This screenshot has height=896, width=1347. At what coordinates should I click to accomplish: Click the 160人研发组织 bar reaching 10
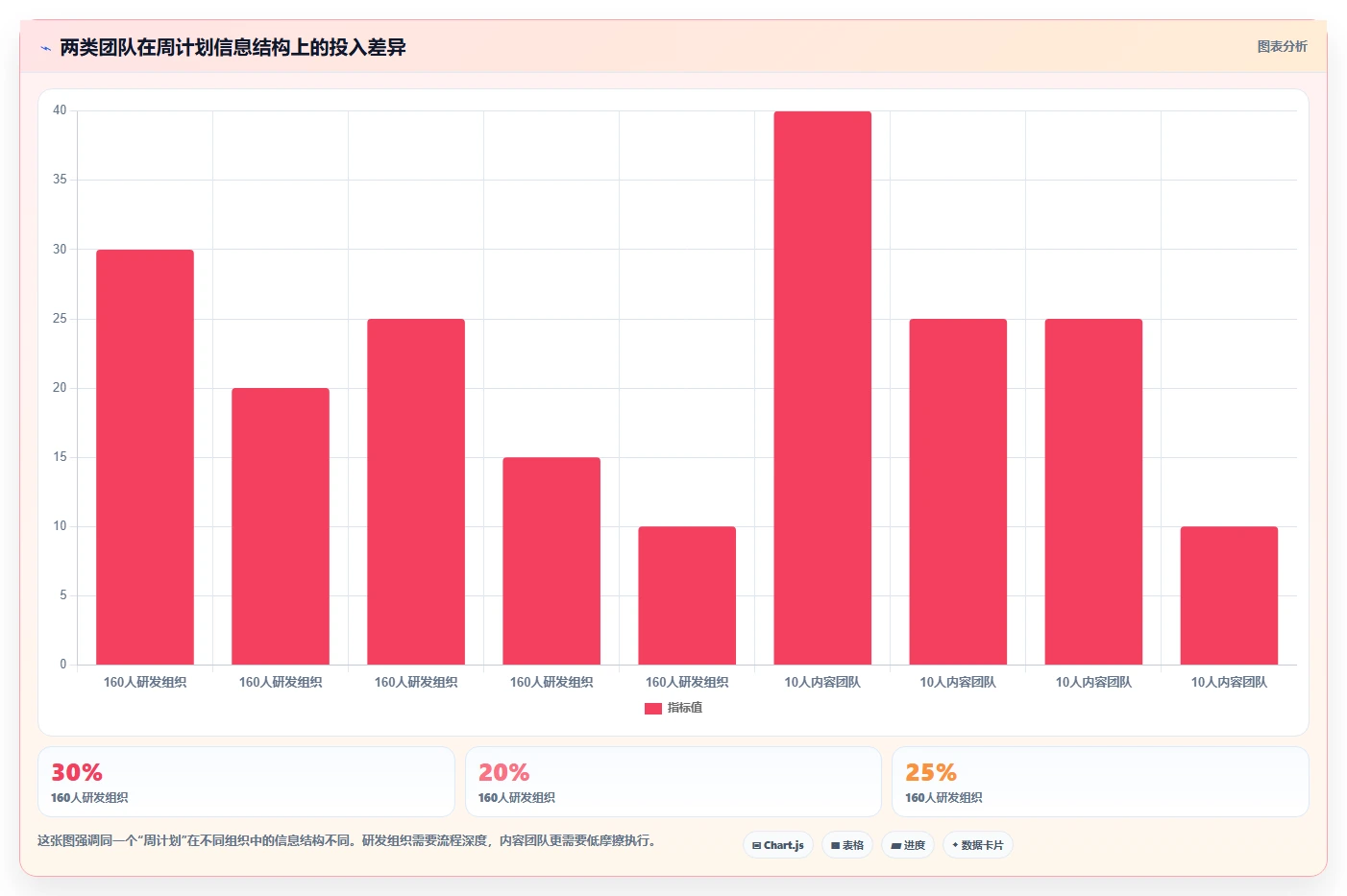(687, 595)
